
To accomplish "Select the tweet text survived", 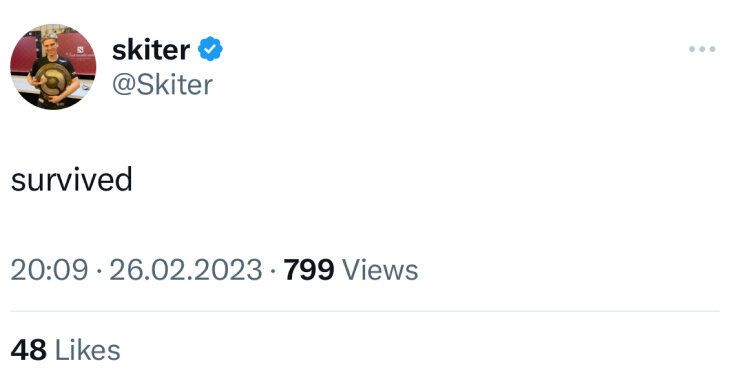I will point(72,180).
